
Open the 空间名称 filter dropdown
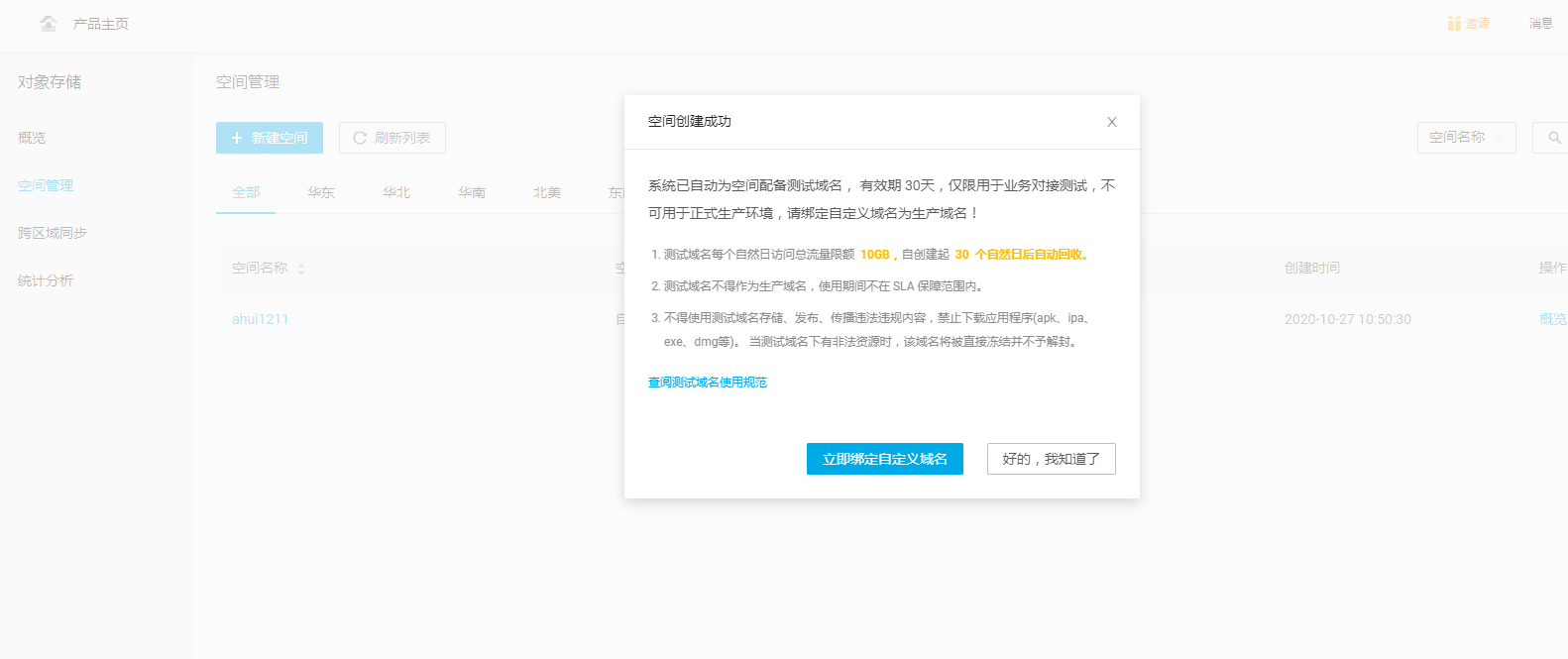1466,138
